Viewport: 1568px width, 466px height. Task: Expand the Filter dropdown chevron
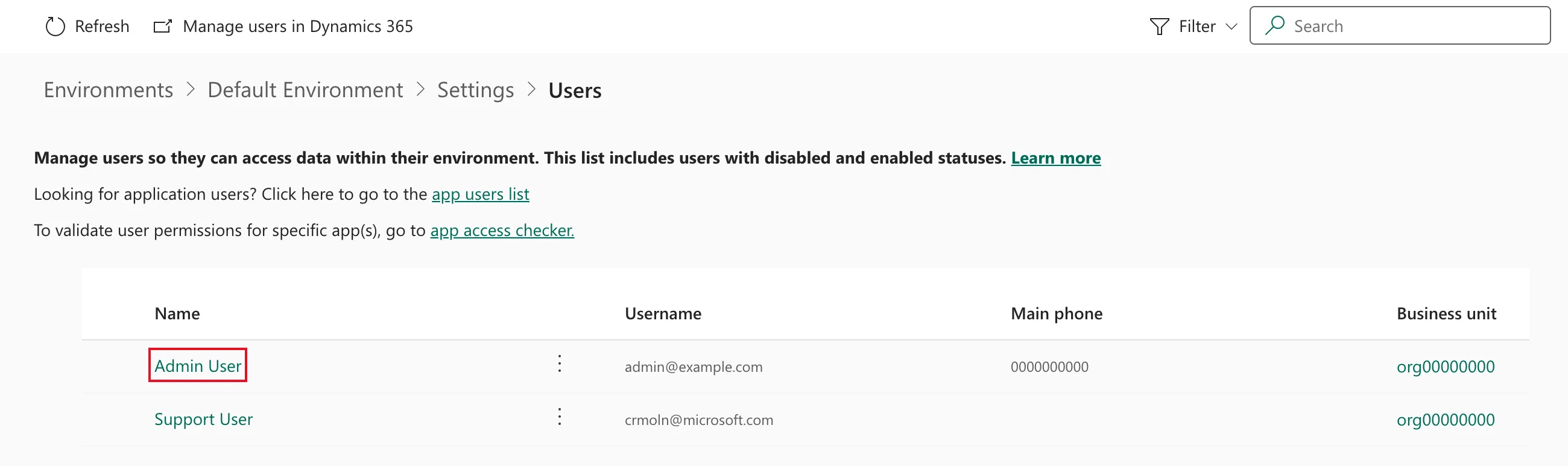(1231, 27)
